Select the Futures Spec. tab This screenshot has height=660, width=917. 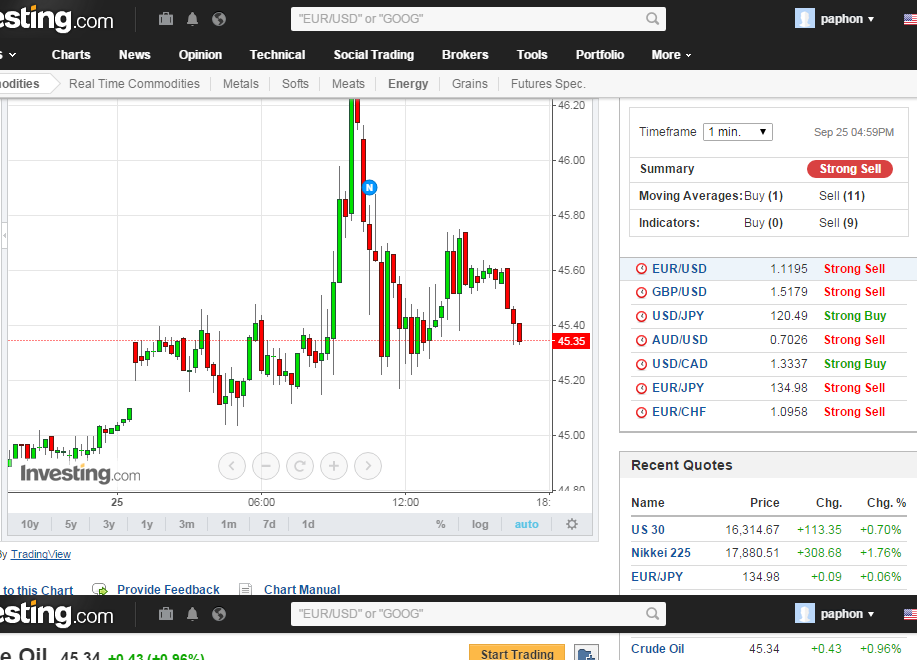548,84
